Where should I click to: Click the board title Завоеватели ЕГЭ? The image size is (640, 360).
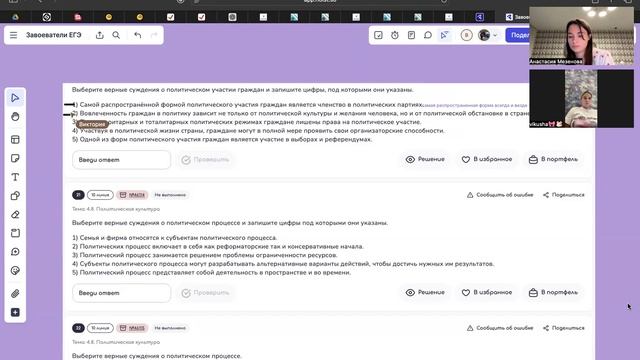click(x=53, y=35)
